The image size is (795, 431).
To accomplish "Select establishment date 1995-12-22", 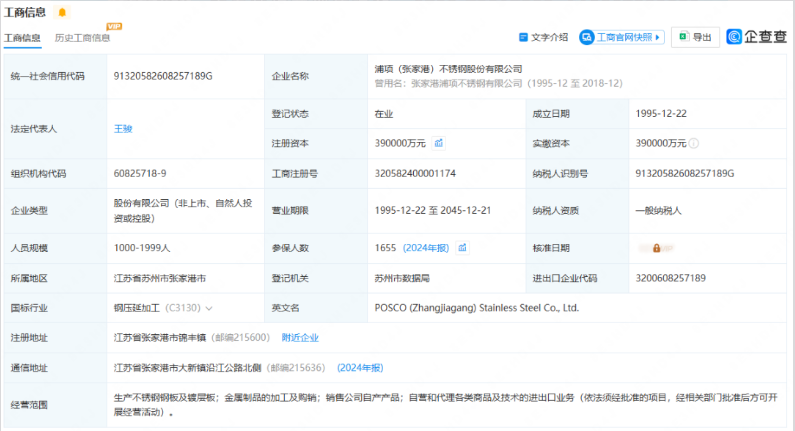I will coord(661,114).
